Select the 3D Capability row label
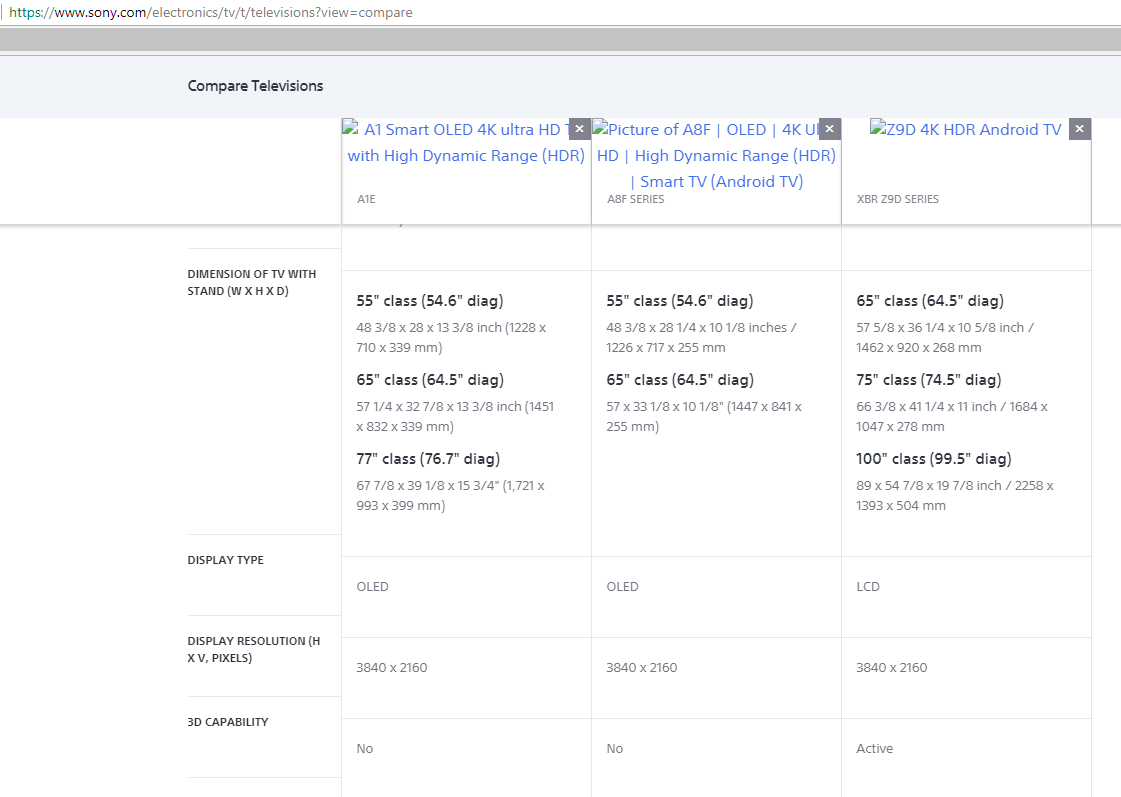 coord(227,722)
